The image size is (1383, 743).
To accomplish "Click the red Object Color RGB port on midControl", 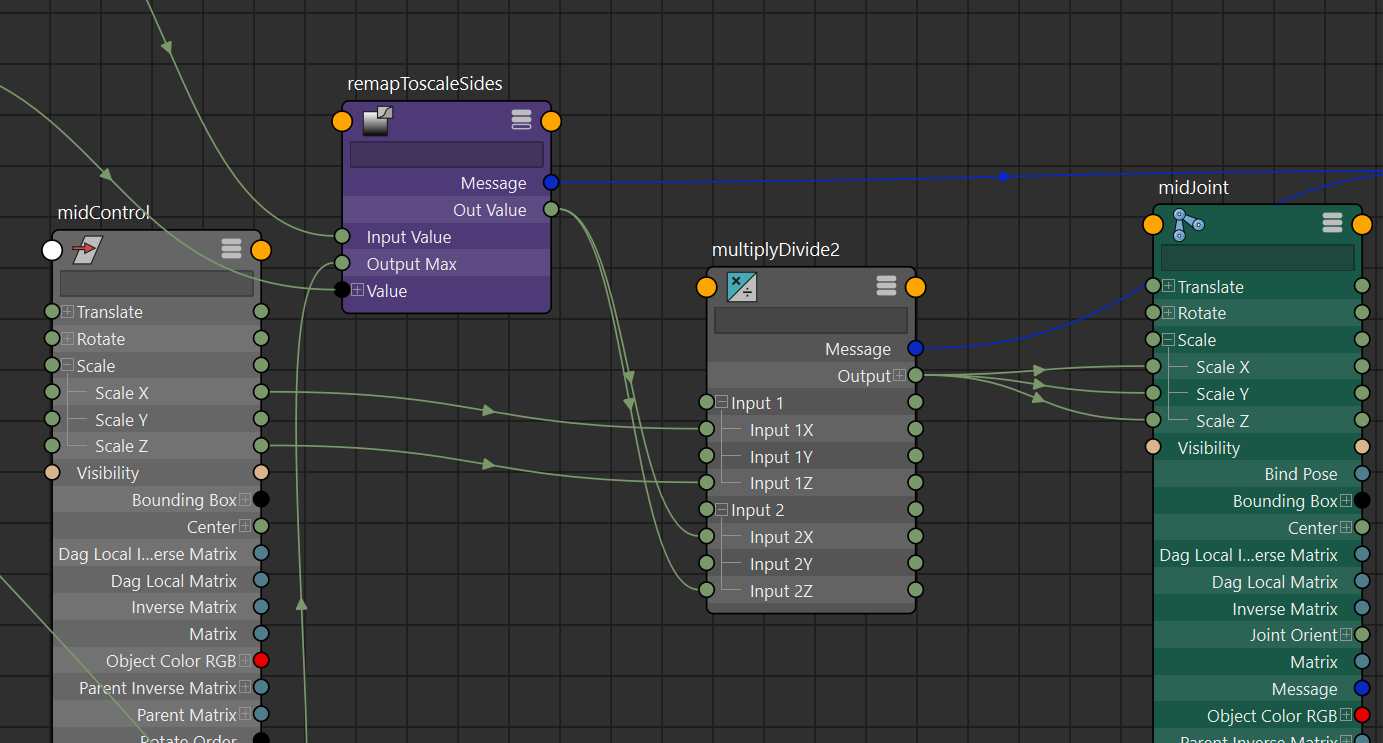I will 261,661.
